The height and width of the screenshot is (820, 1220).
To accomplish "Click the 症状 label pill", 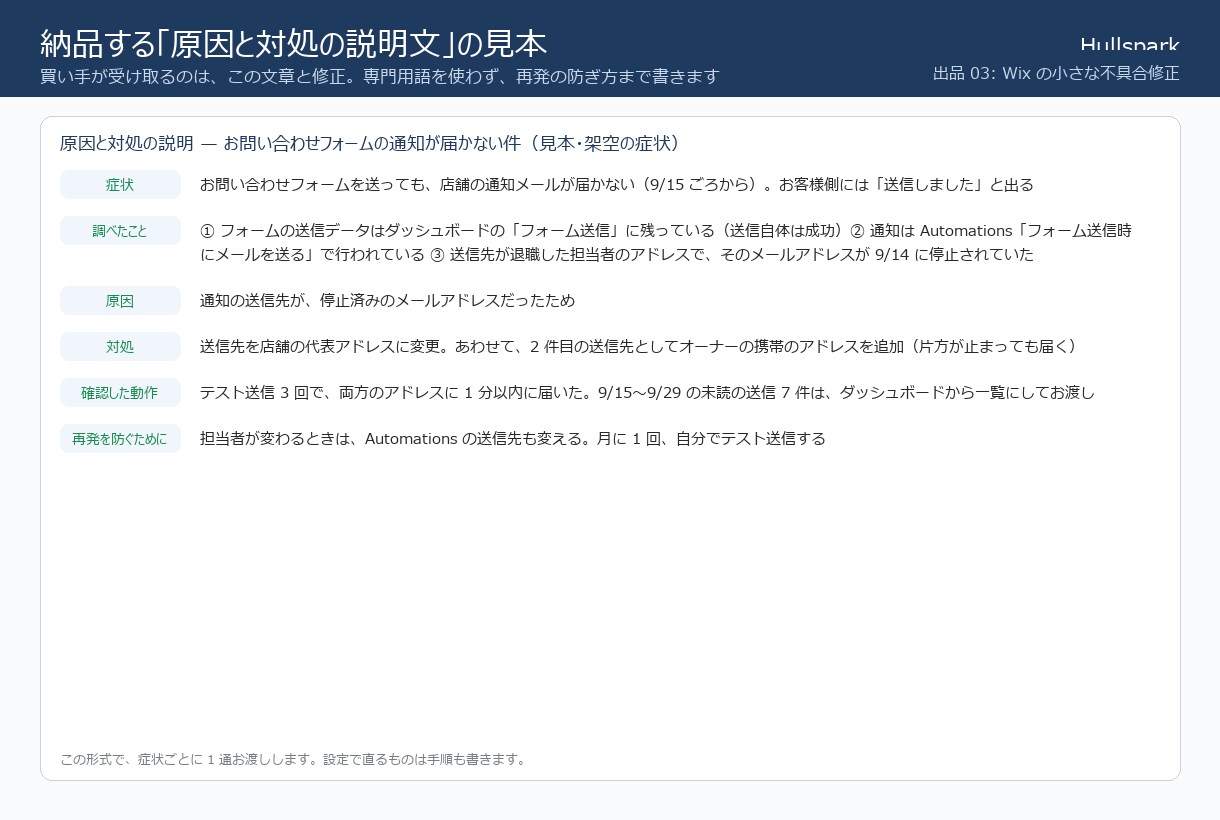I will [x=120, y=185].
